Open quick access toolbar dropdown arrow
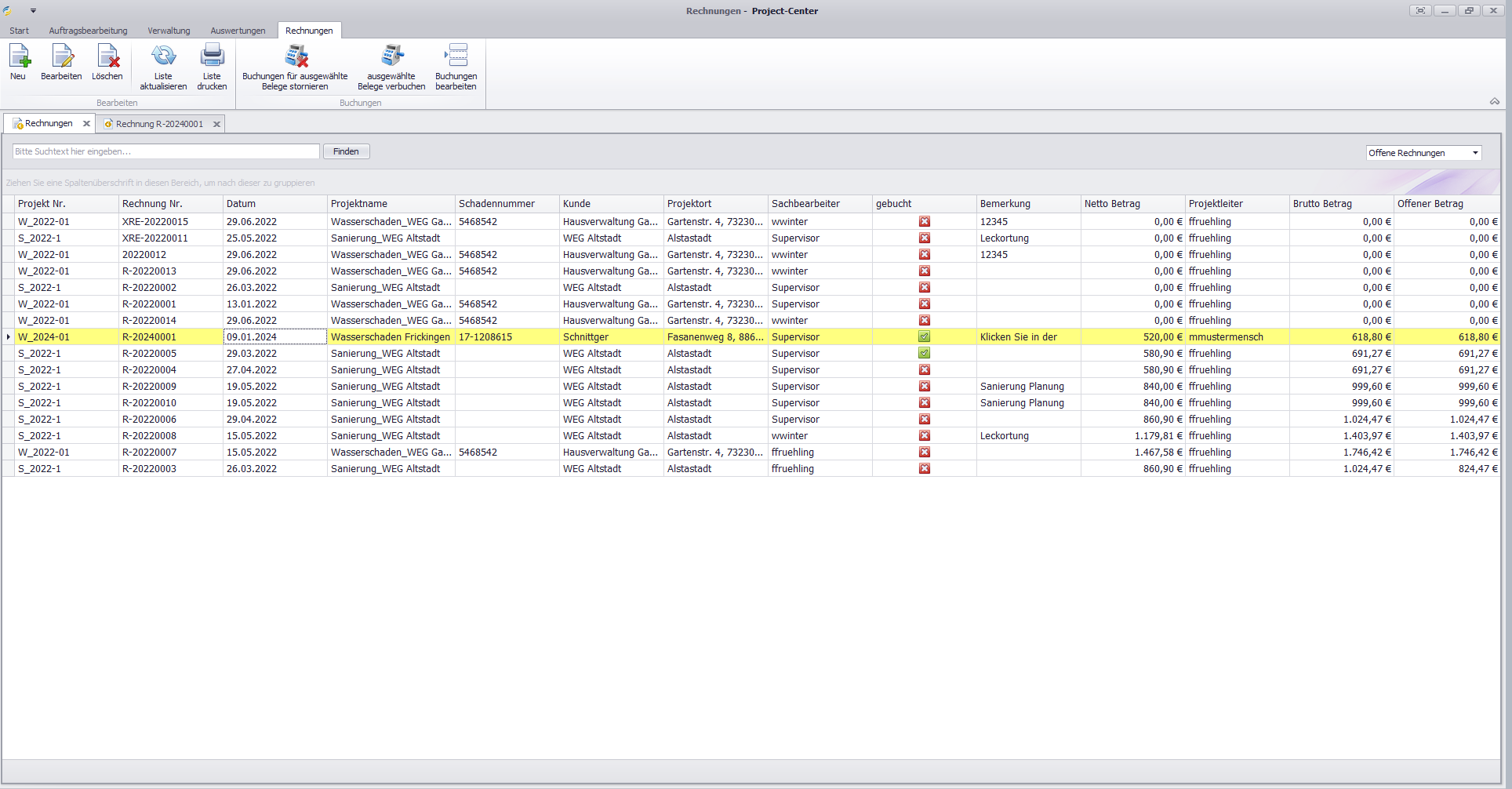This screenshot has height=789, width=1512. click(x=33, y=11)
